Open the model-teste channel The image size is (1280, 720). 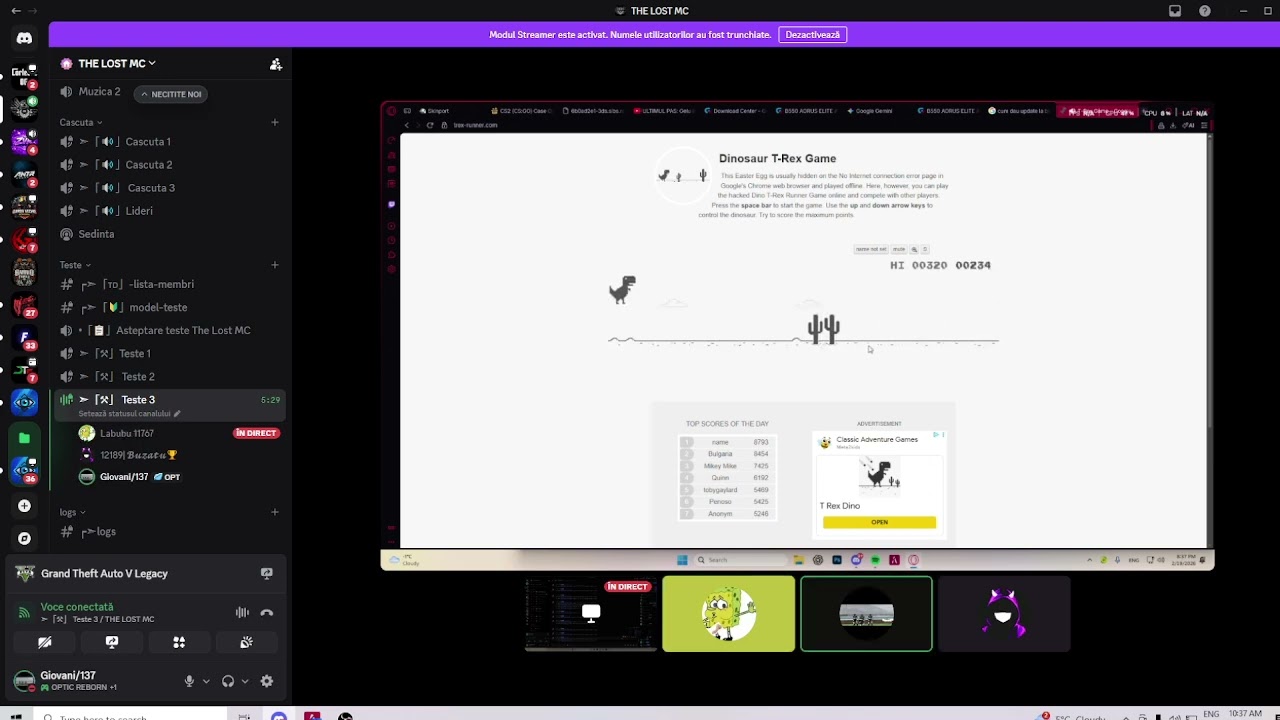pos(170,307)
